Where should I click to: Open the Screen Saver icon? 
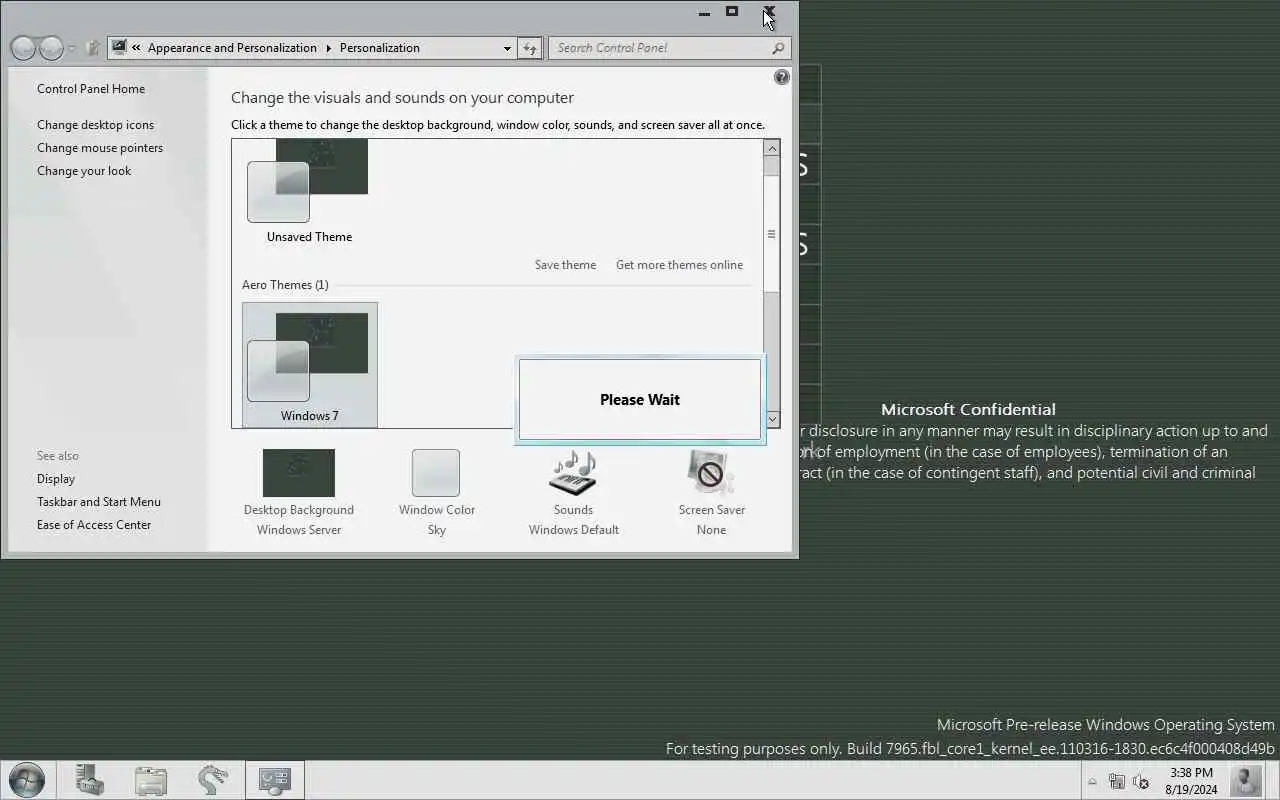tap(711, 472)
